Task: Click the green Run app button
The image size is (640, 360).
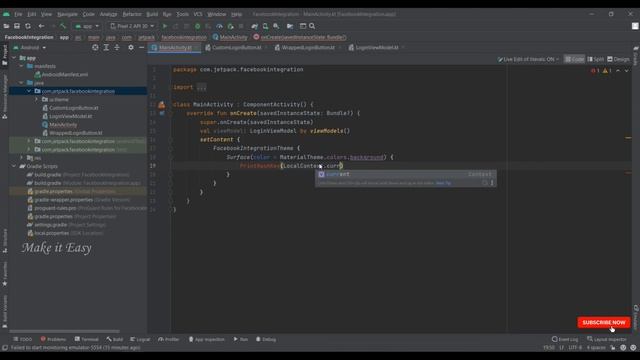Action: pos(165,26)
